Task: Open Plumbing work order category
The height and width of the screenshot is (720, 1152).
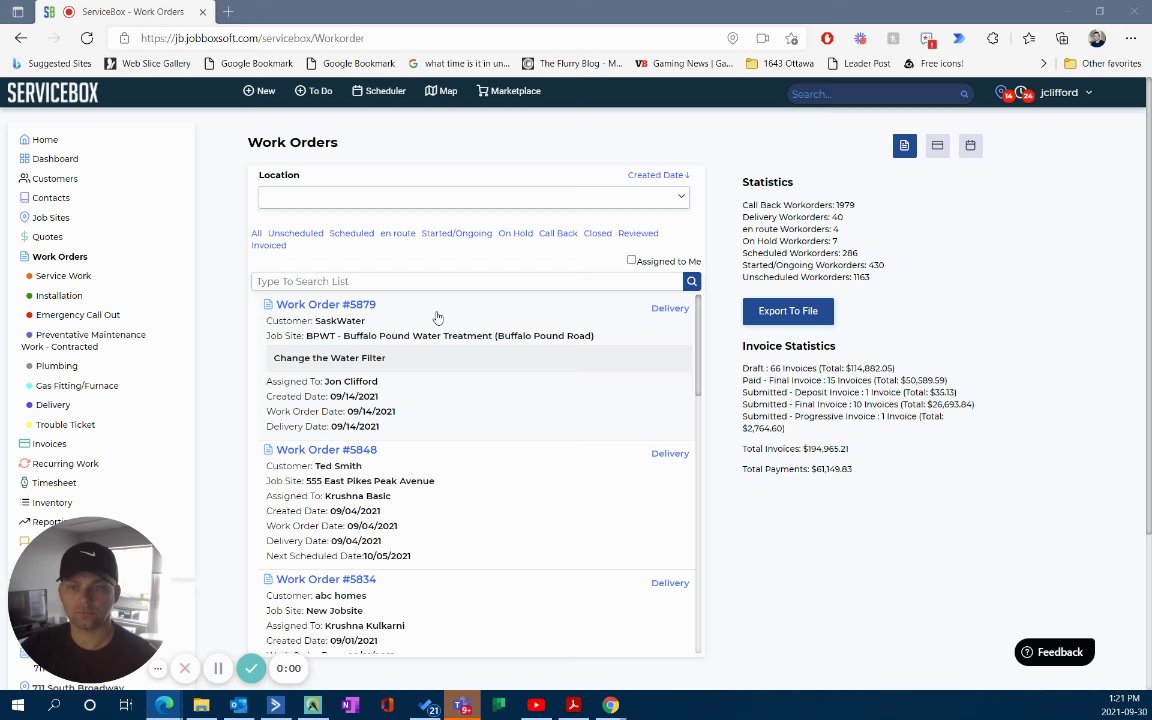Action: [x=51, y=366]
